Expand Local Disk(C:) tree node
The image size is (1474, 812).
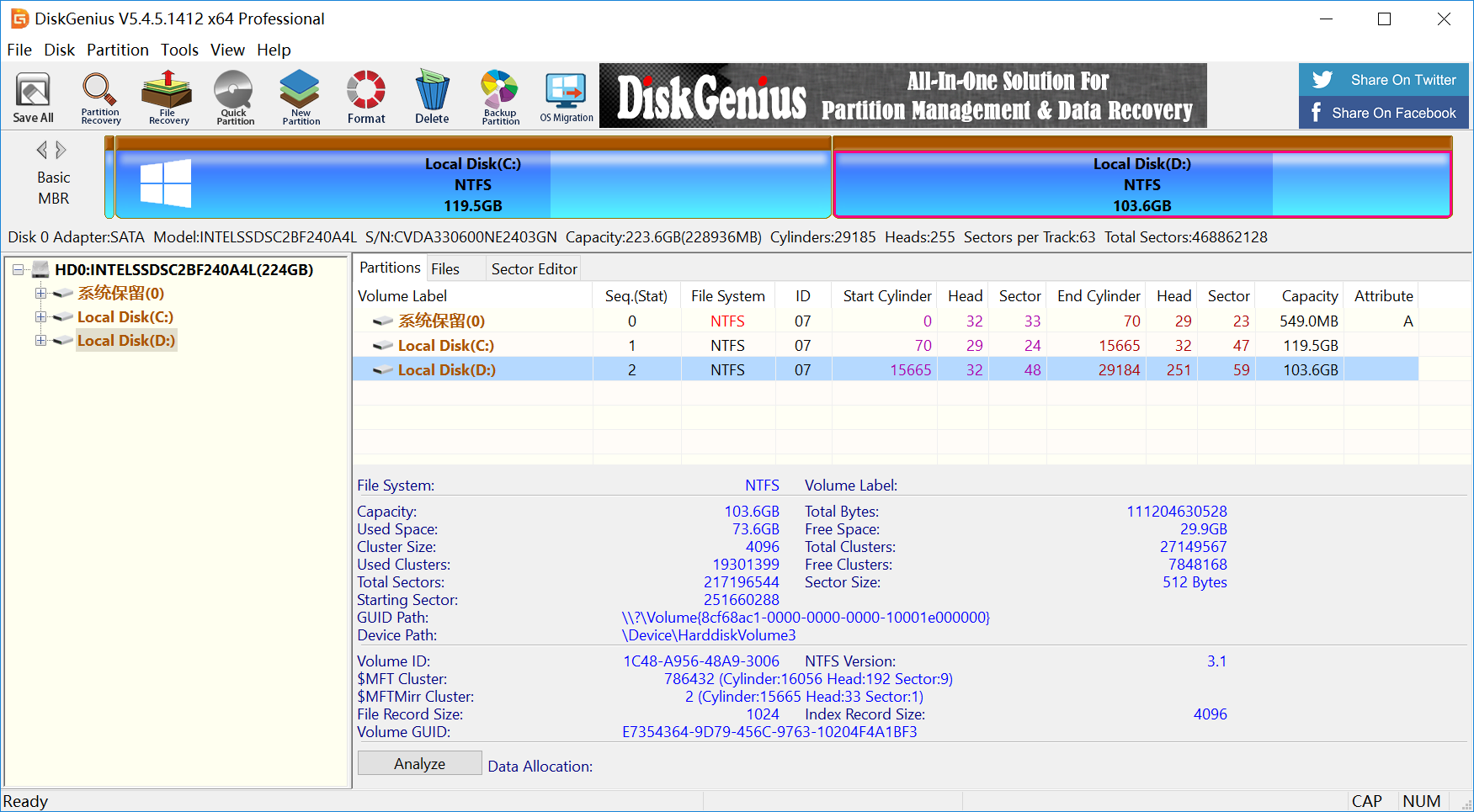[40, 316]
